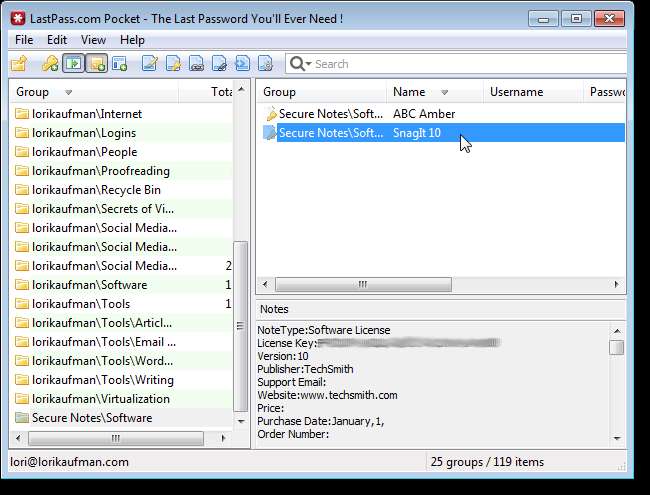650x495 pixels.
Task: Click folder icon of lorikaufman\Virtualization
Action: click(22, 399)
